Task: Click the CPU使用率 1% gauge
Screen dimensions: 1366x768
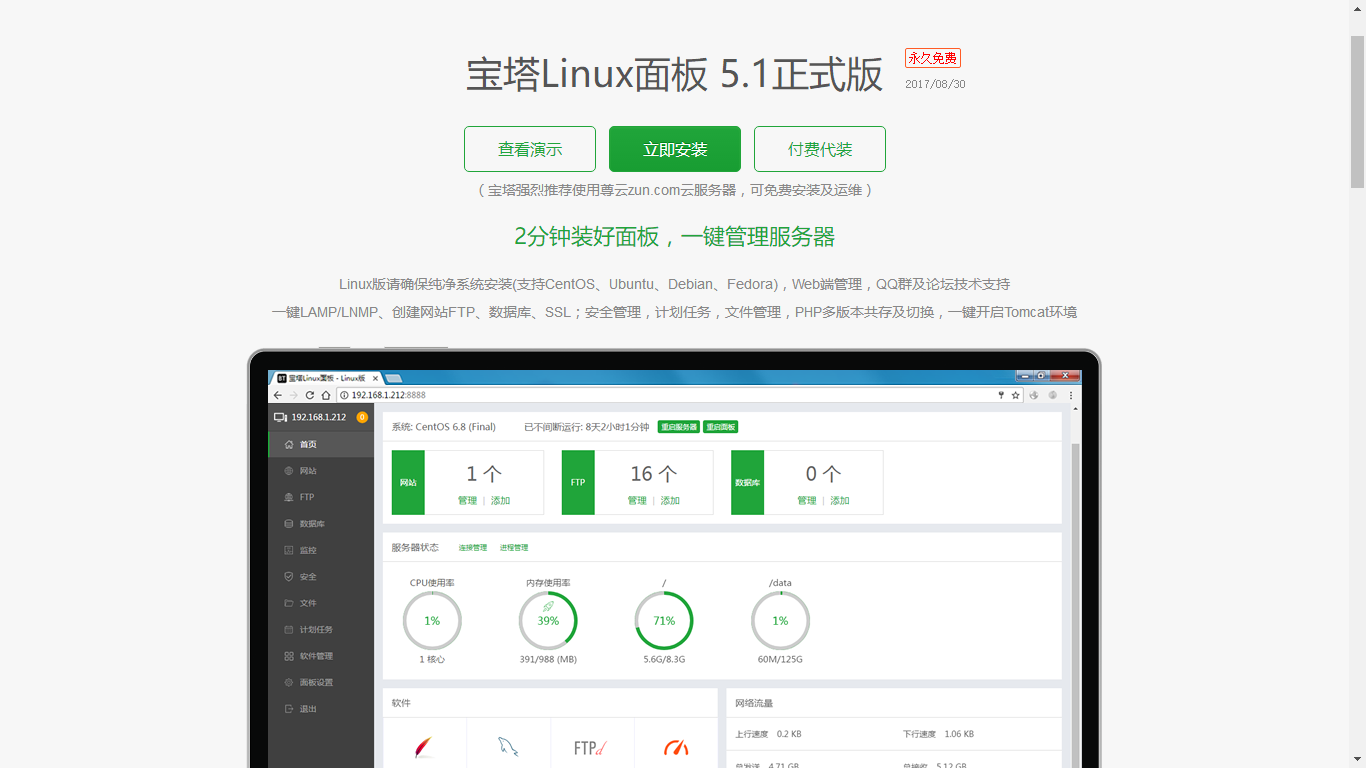Action: click(x=432, y=621)
